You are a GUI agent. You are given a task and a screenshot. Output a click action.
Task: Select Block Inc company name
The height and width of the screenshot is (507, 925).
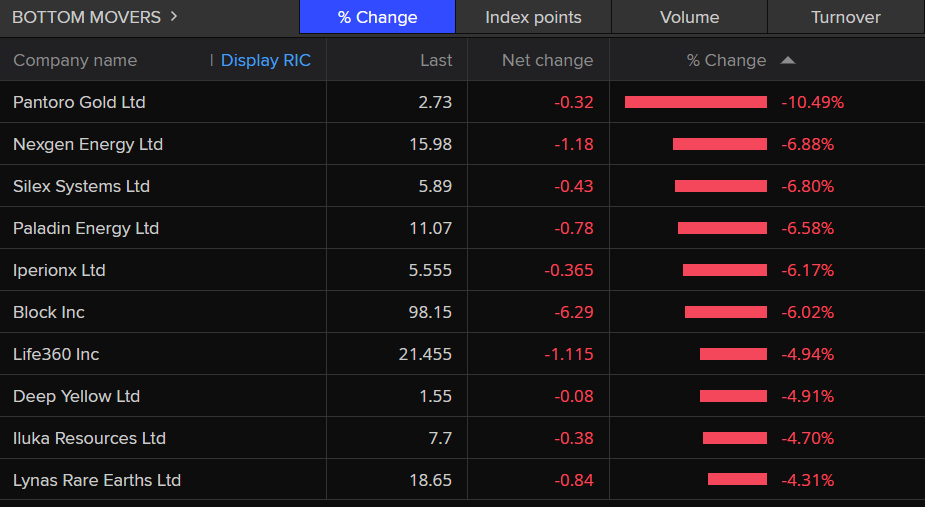49,312
